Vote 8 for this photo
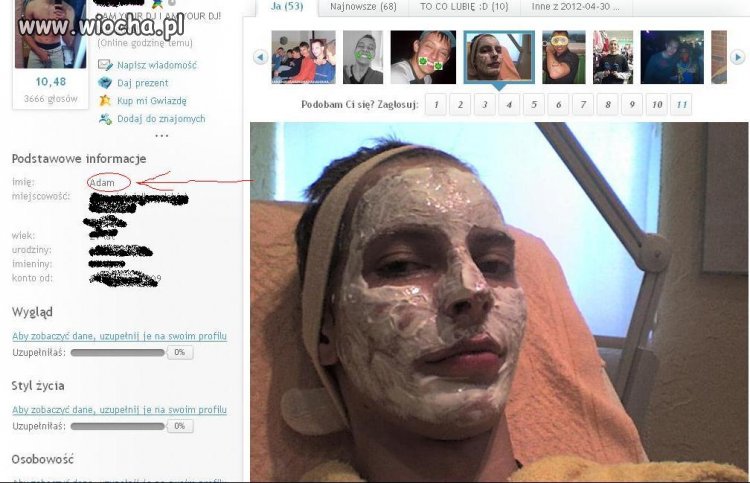This screenshot has height=483, width=750. [x=607, y=104]
